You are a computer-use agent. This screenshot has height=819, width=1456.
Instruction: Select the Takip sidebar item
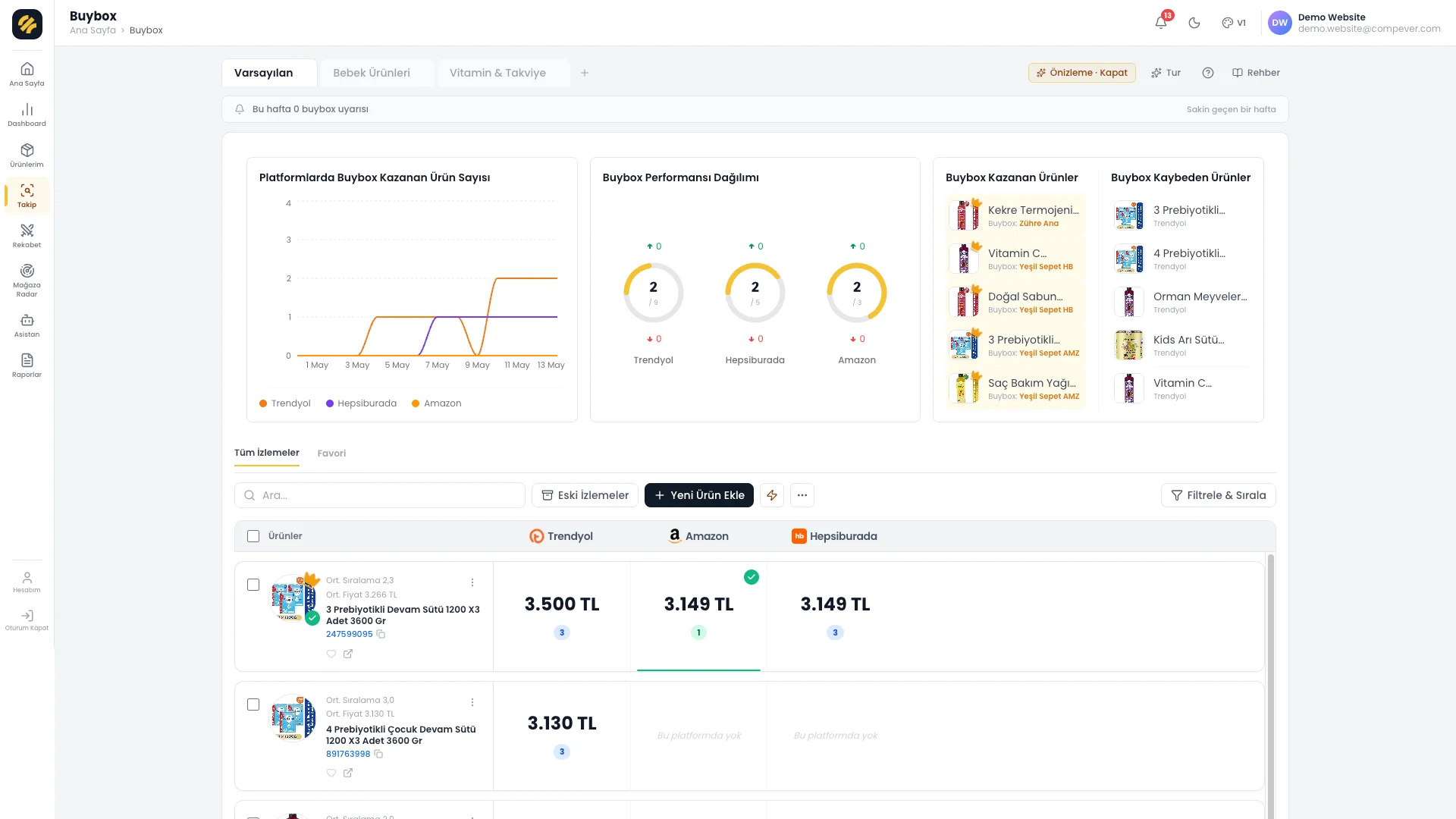(x=27, y=196)
